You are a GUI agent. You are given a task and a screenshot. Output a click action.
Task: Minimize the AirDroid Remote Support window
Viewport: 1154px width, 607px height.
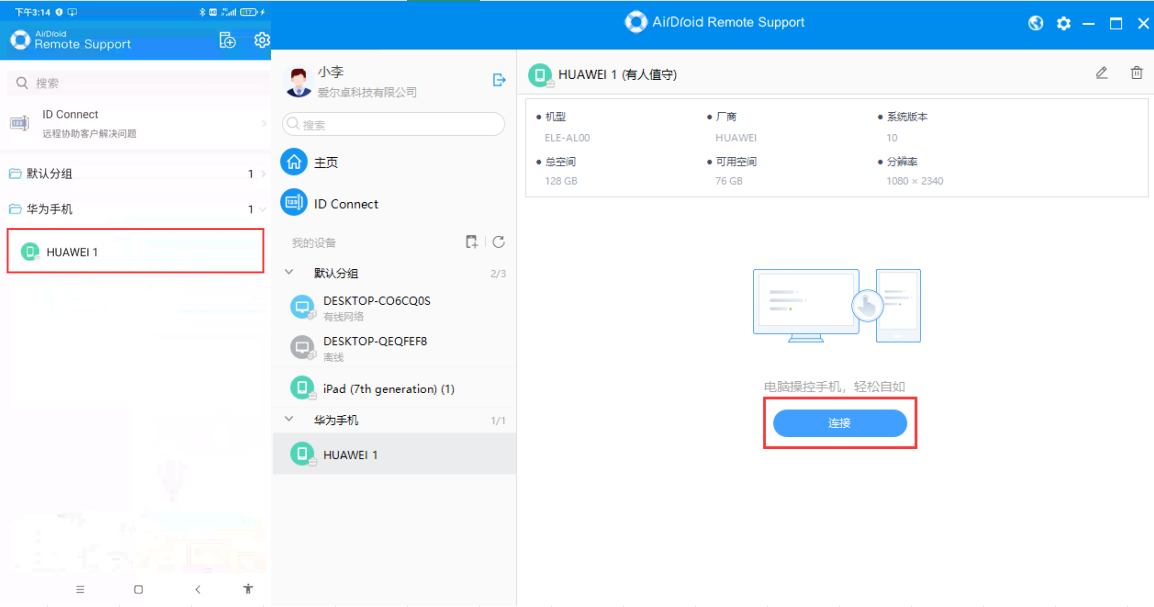click(1088, 24)
